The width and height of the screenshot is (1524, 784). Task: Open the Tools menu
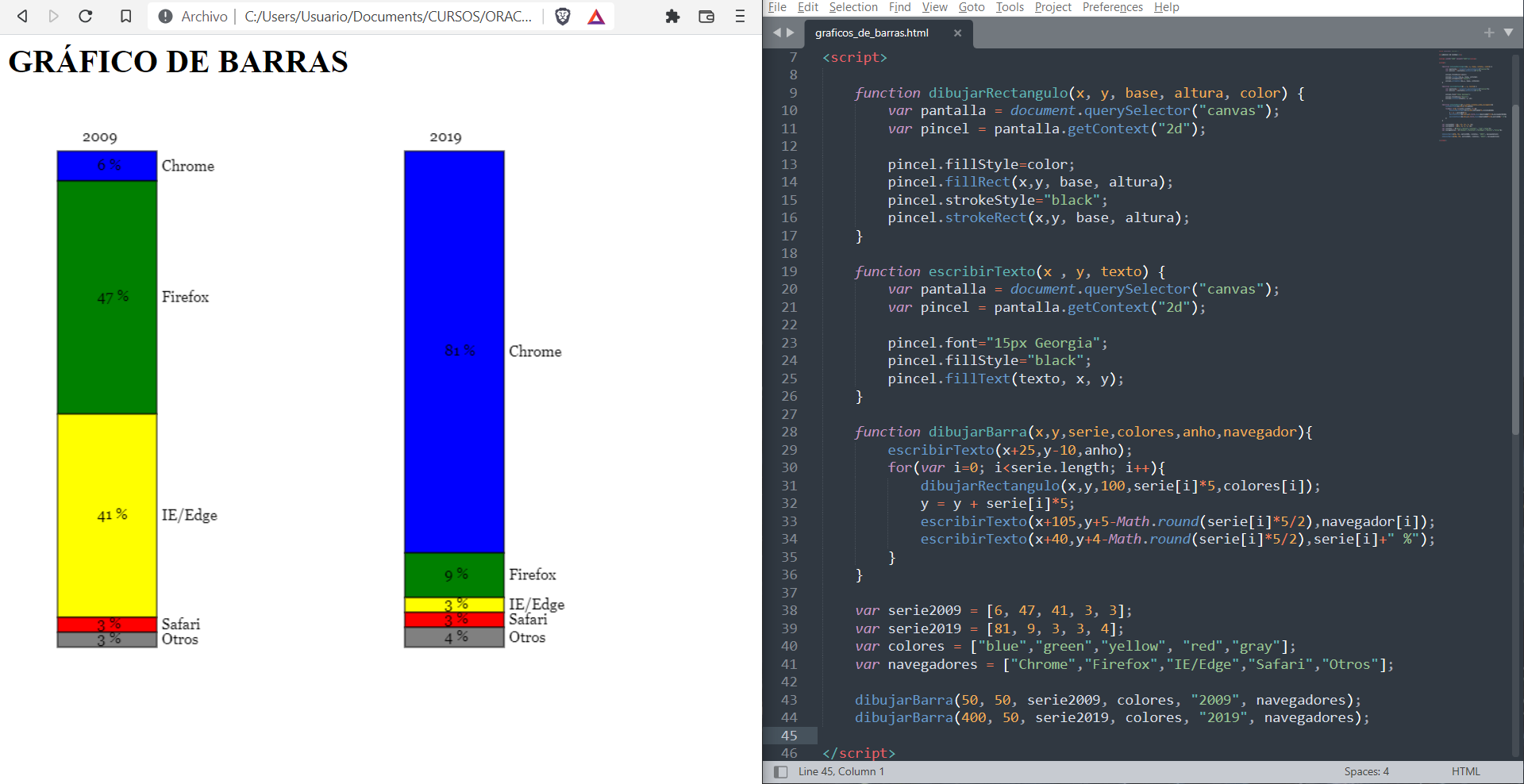tap(1010, 7)
